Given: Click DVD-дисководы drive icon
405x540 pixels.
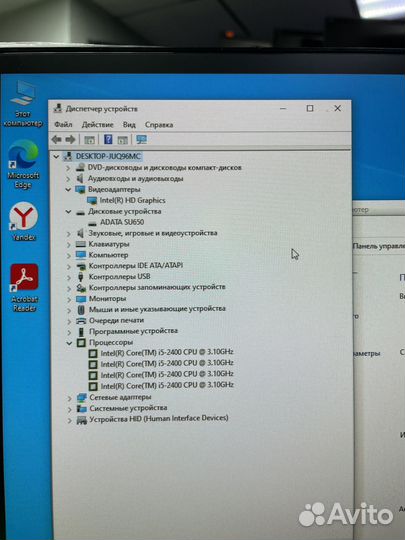Looking at the screenshot, I should point(80,167).
